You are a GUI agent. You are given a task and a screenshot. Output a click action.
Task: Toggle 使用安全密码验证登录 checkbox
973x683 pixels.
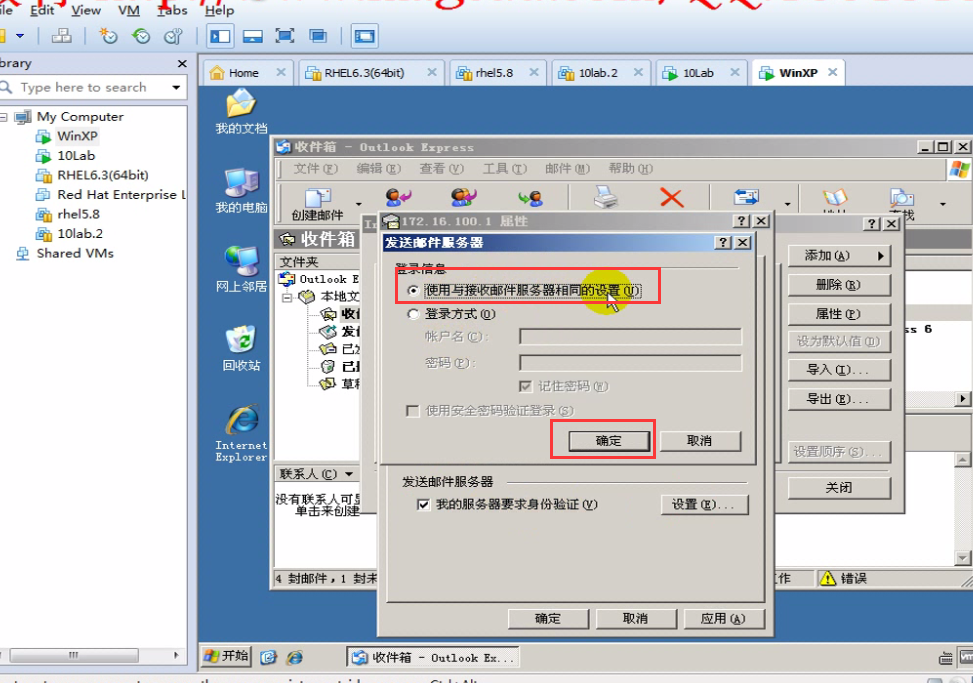click(x=412, y=411)
